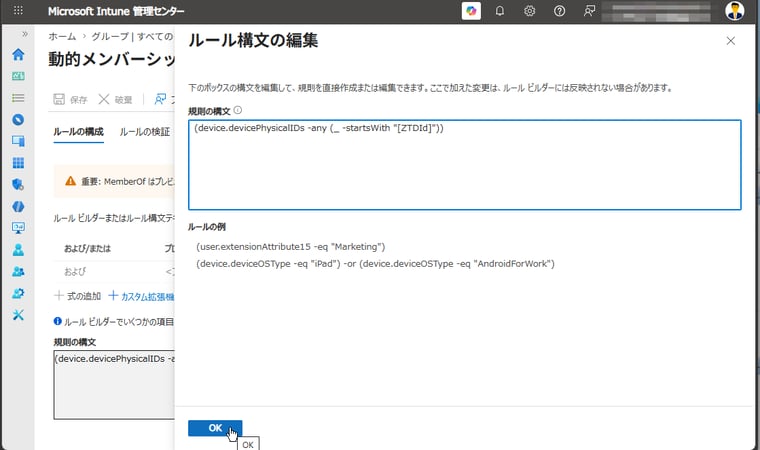Open Groups icon in sidebar

click(x=18, y=272)
